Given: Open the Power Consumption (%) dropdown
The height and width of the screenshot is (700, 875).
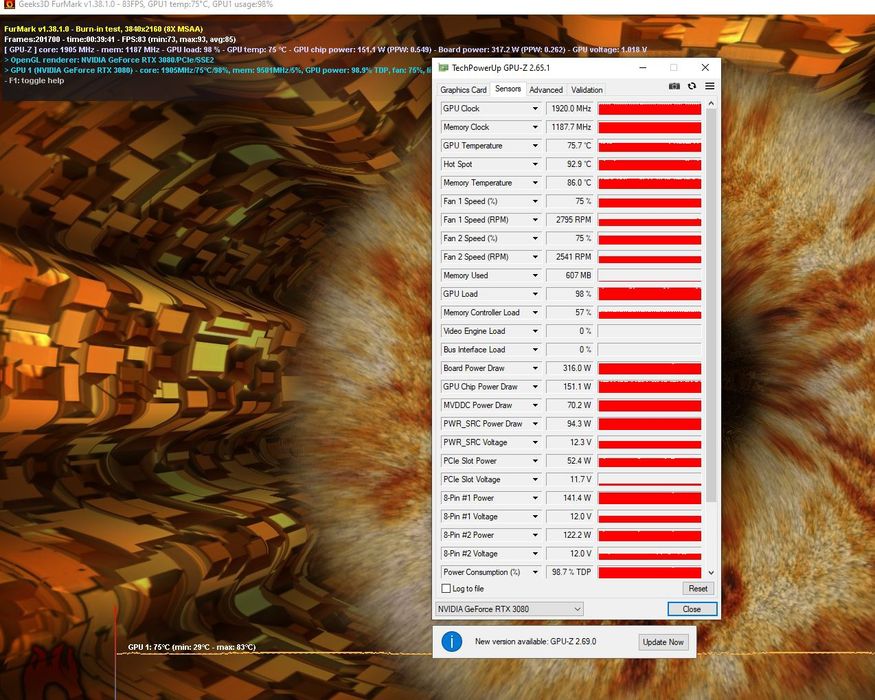Looking at the screenshot, I should [x=535, y=572].
